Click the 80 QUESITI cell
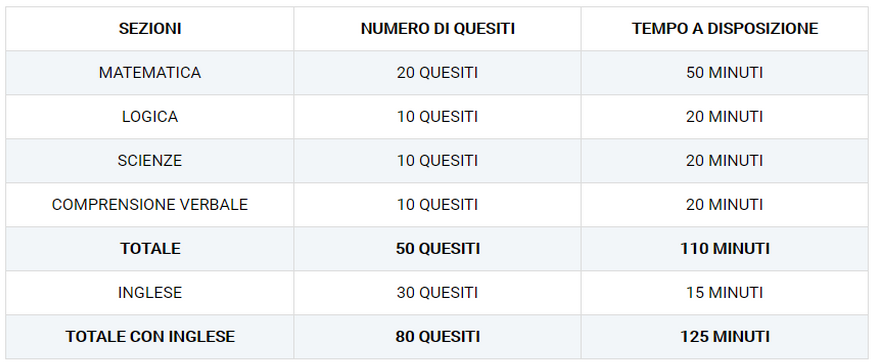Screen dimensions: 875x363 [438, 337]
